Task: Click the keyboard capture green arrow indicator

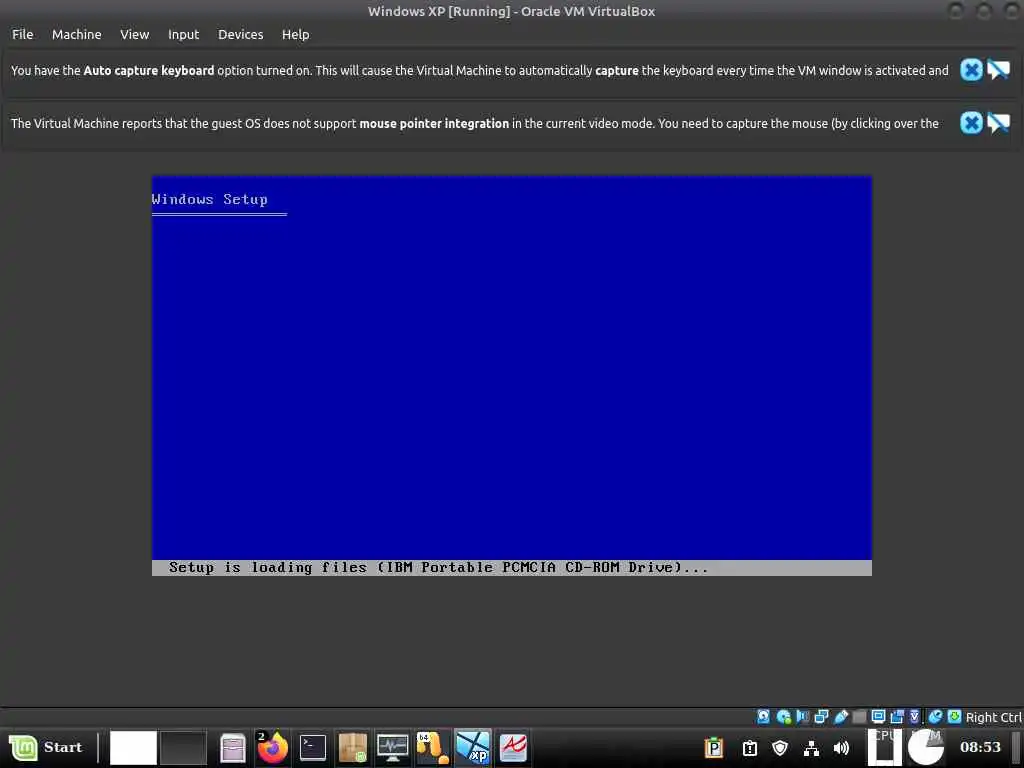Action: [x=955, y=717]
